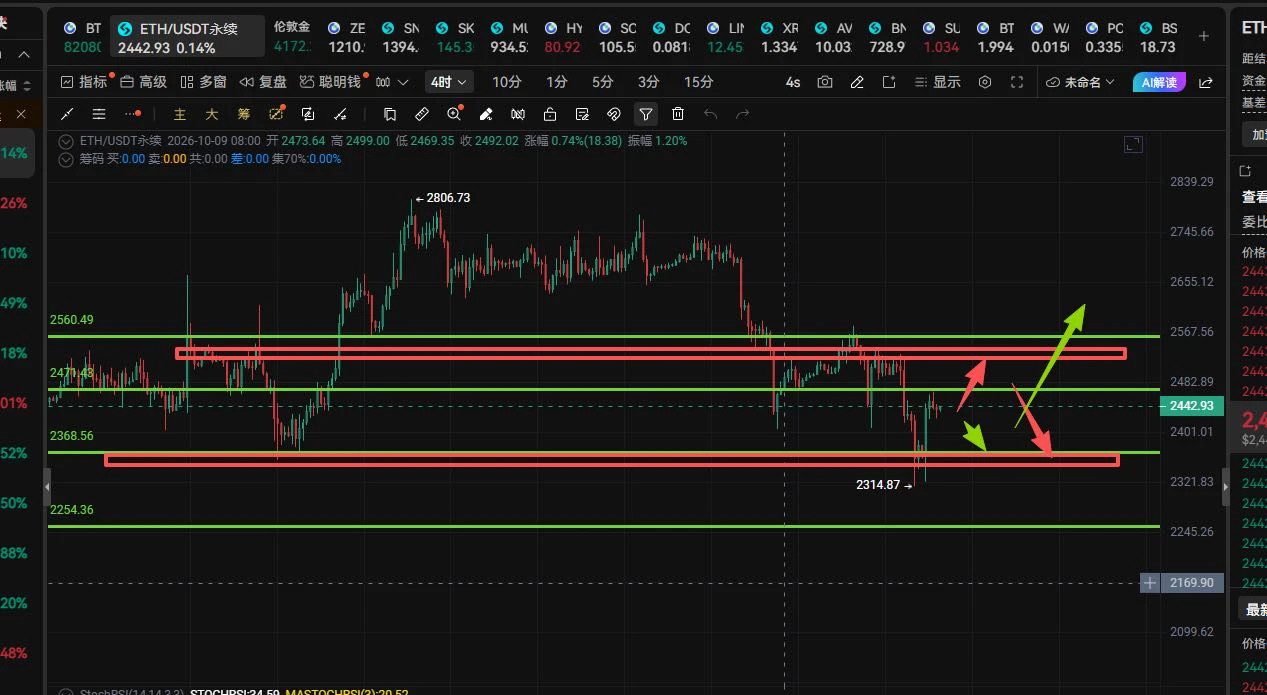This screenshot has width=1267, height=695.
Task: Switch to the ETH/USDT永续 tab
Action: 187,37
